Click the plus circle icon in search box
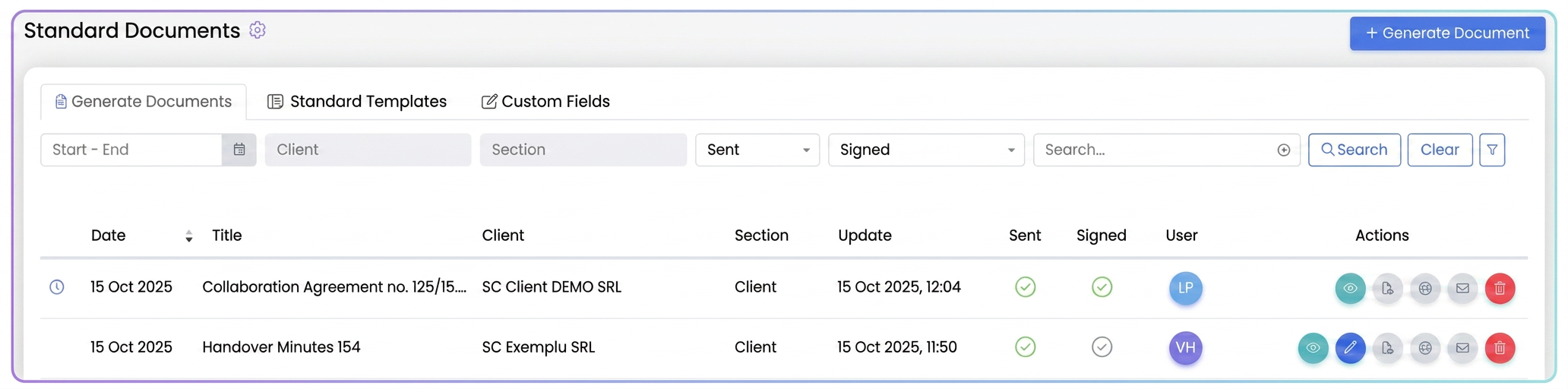The height and width of the screenshot is (389, 1568). (x=1284, y=150)
